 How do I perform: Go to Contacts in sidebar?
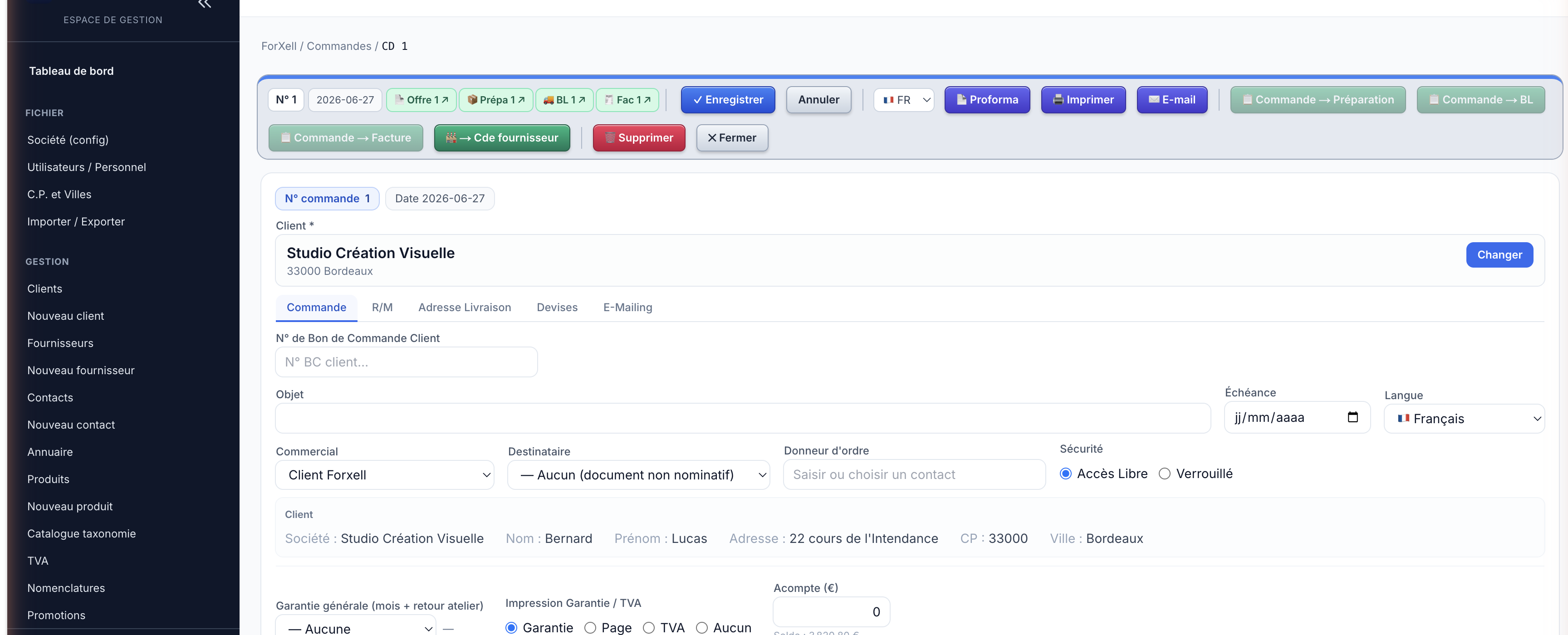pos(50,398)
